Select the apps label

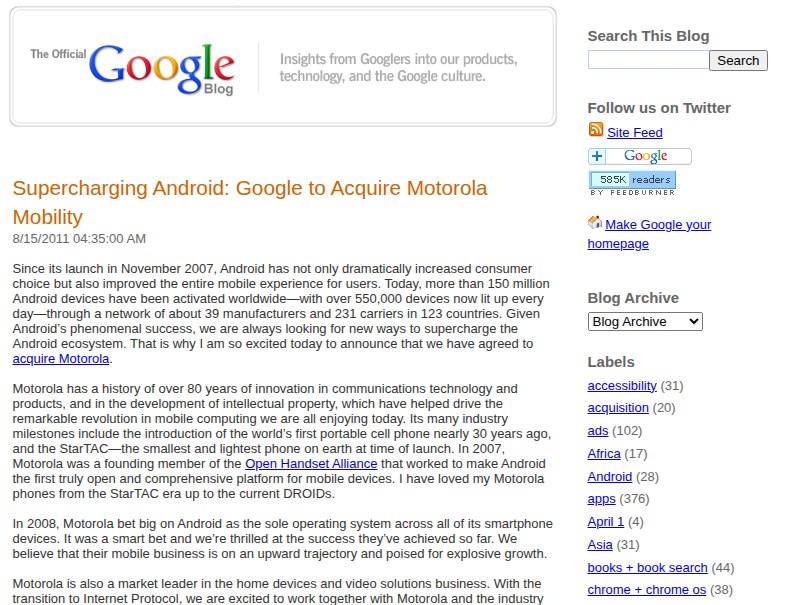point(602,499)
